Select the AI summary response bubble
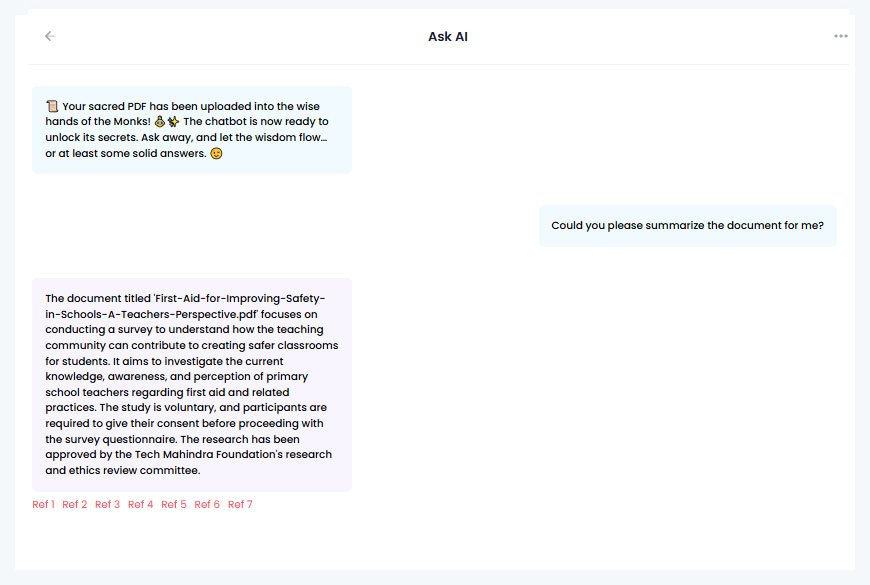Screen dimensions: 870x585 (192, 385)
